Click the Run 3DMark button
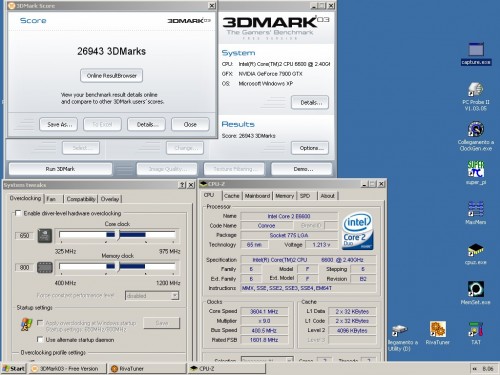500x375 pixels. [60, 169]
